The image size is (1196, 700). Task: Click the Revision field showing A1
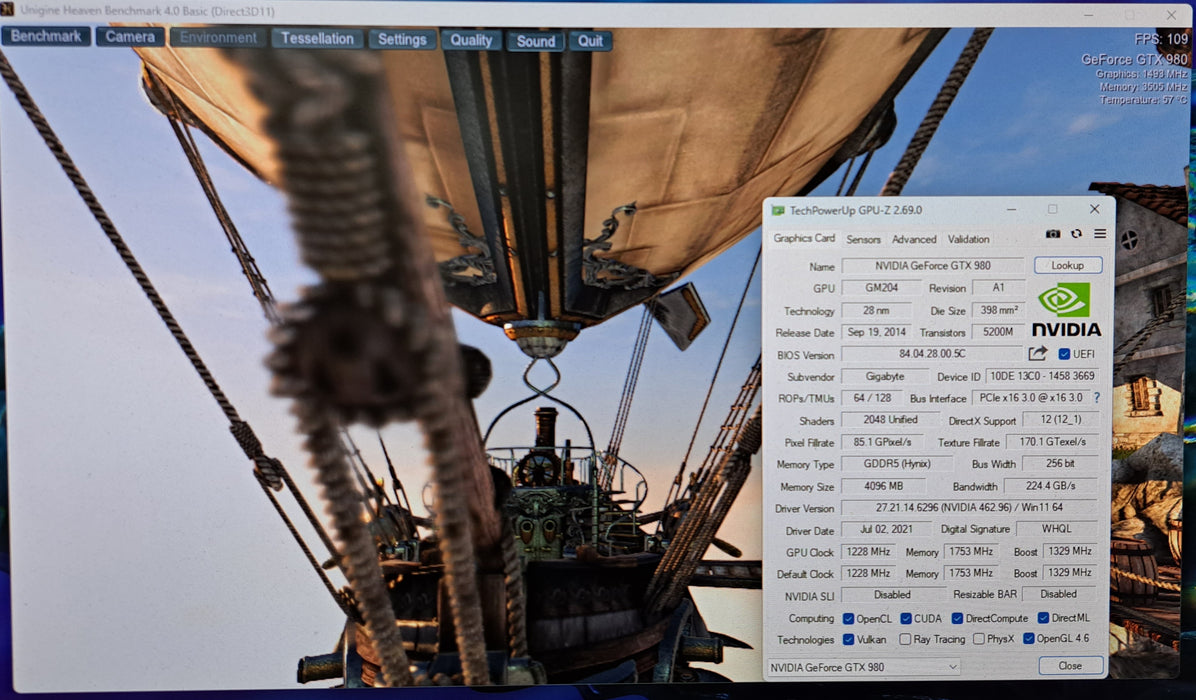point(998,287)
